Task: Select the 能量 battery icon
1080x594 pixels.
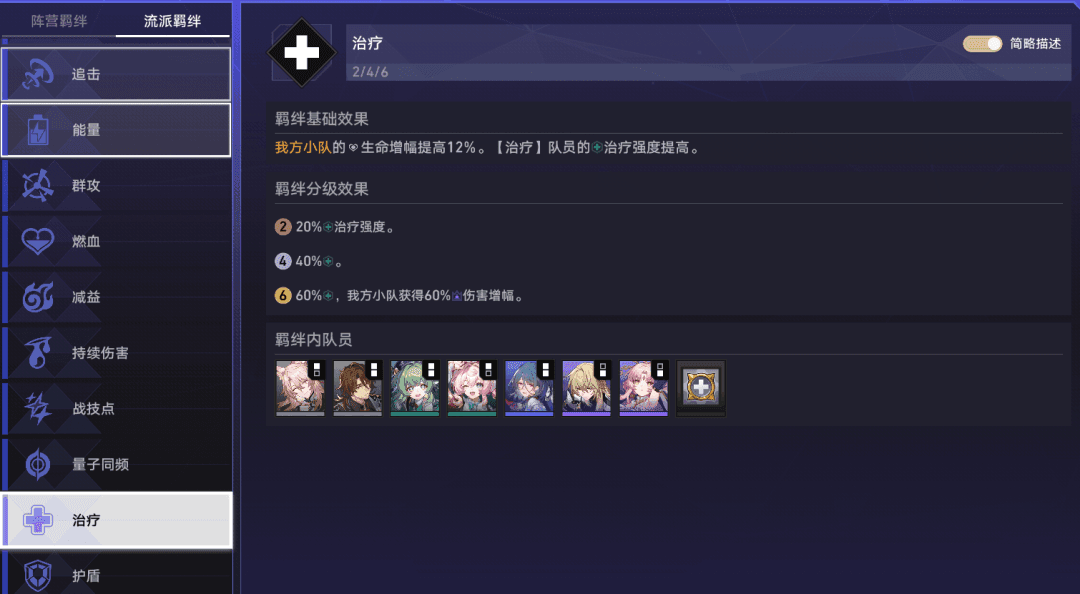Action: tap(38, 130)
